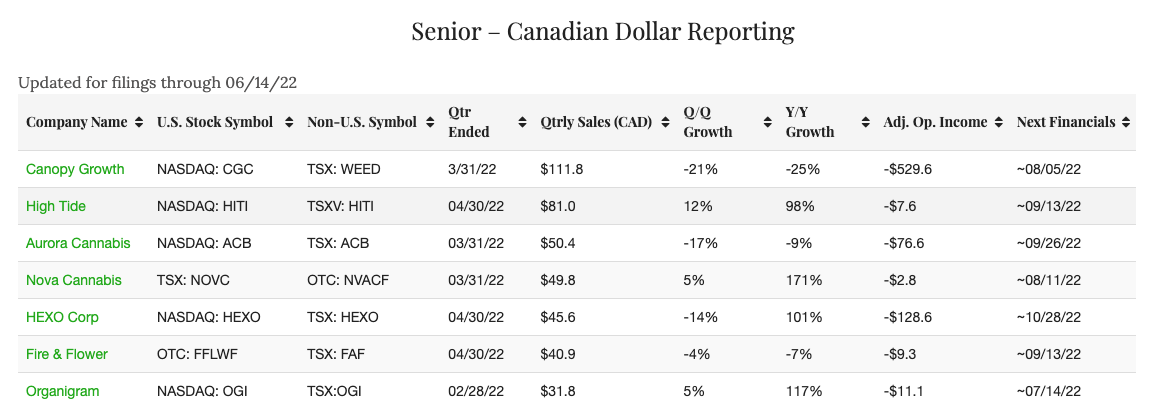The height and width of the screenshot is (419, 1157).
Task: Click Y/Y Growth sort arrows
Action: pyautogui.click(x=868, y=122)
